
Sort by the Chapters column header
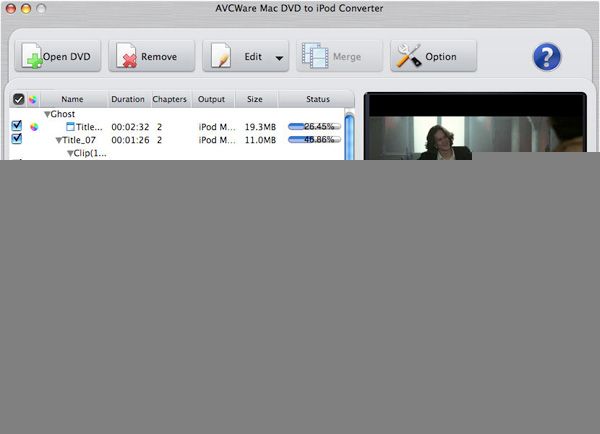coord(170,99)
